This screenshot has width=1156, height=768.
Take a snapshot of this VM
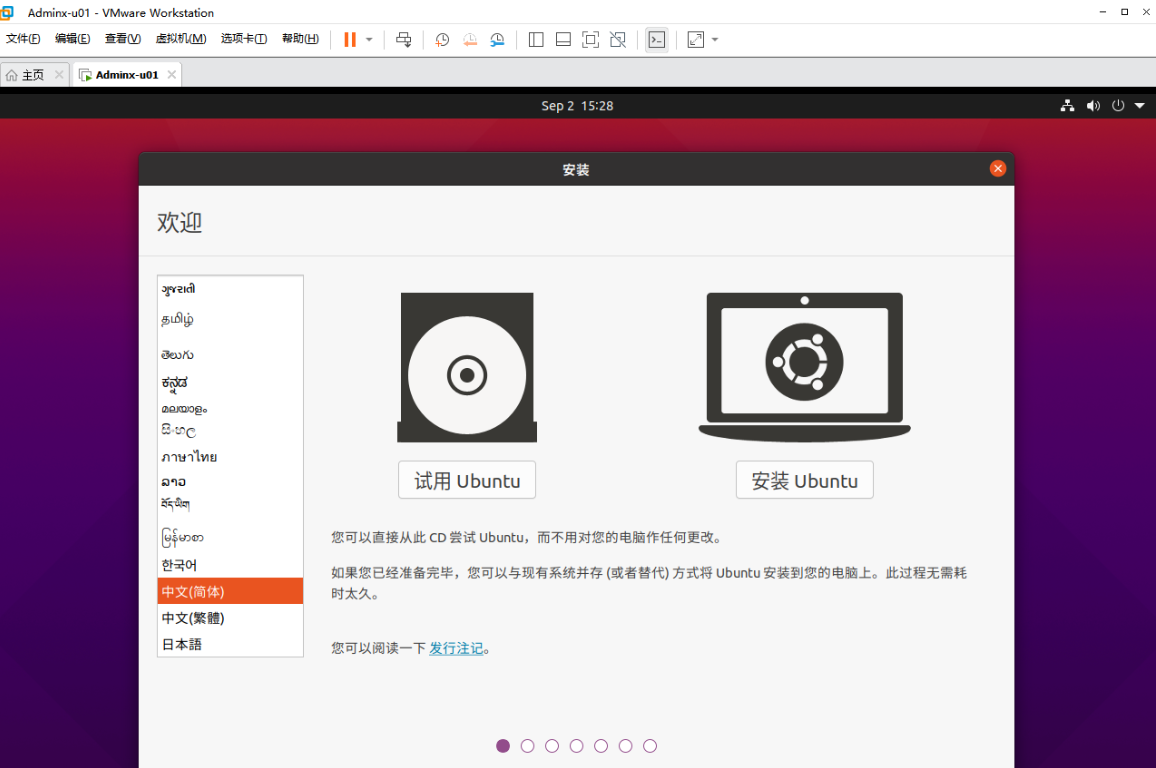coord(442,40)
